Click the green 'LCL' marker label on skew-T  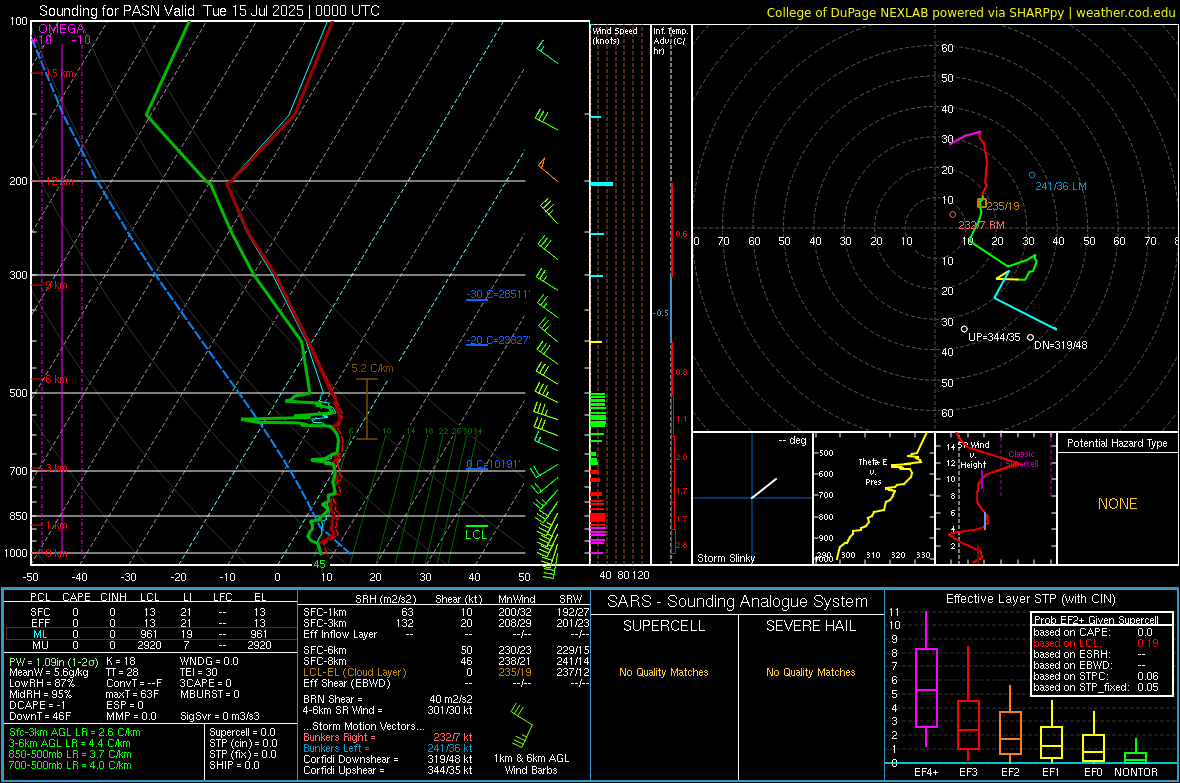click(x=476, y=535)
